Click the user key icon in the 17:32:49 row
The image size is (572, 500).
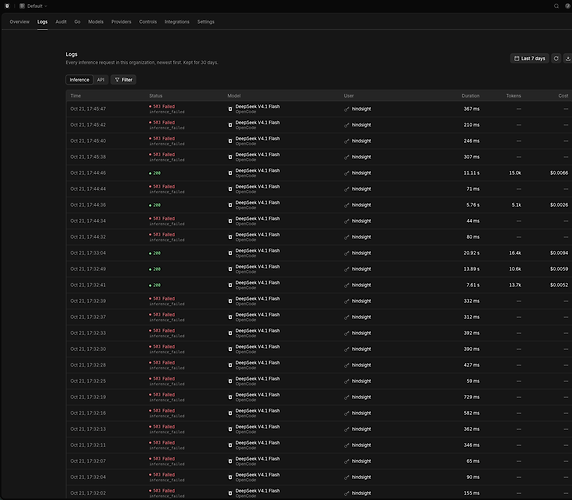(x=347, y=269)
